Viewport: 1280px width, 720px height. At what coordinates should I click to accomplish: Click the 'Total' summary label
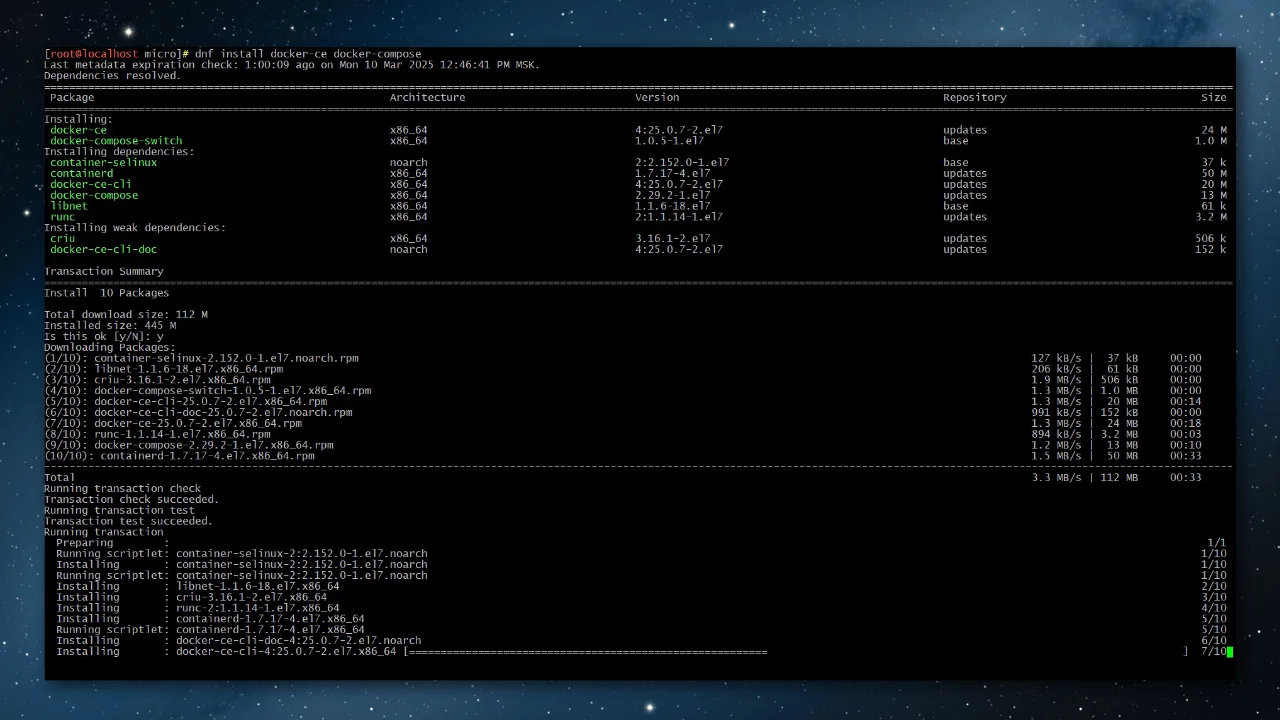[60, 478]
